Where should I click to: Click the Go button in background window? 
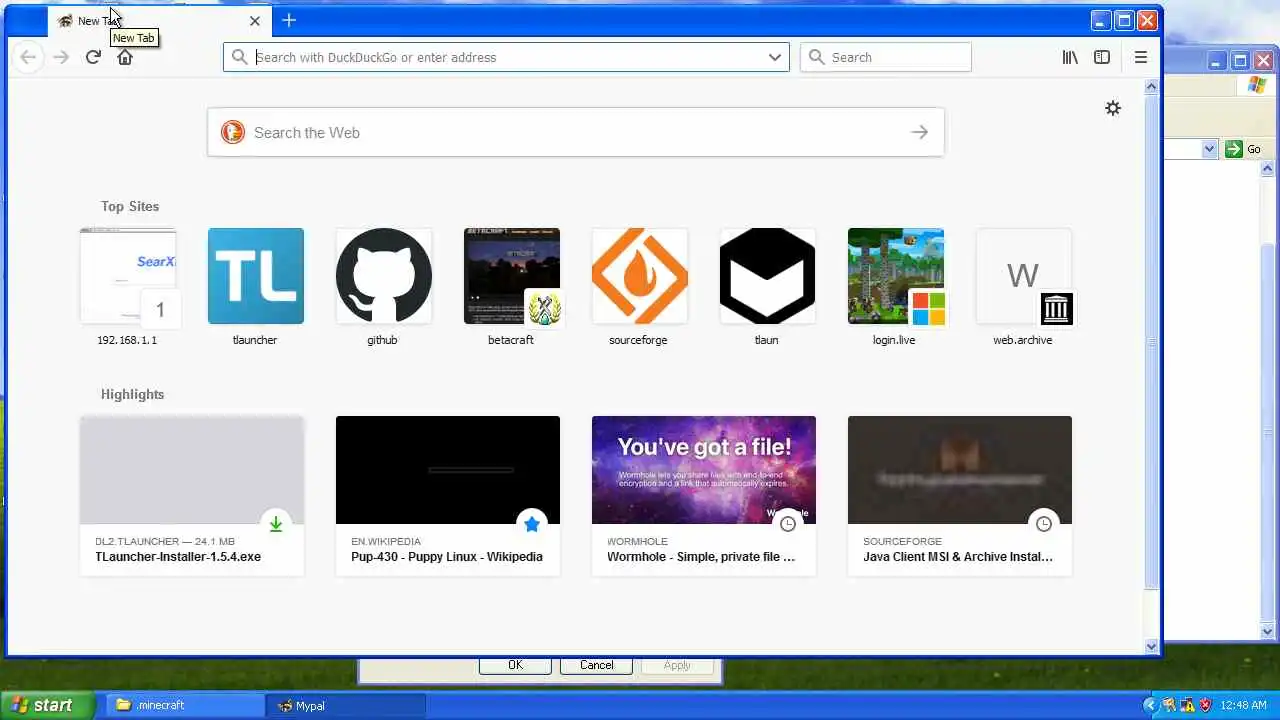pos(1244,149)
